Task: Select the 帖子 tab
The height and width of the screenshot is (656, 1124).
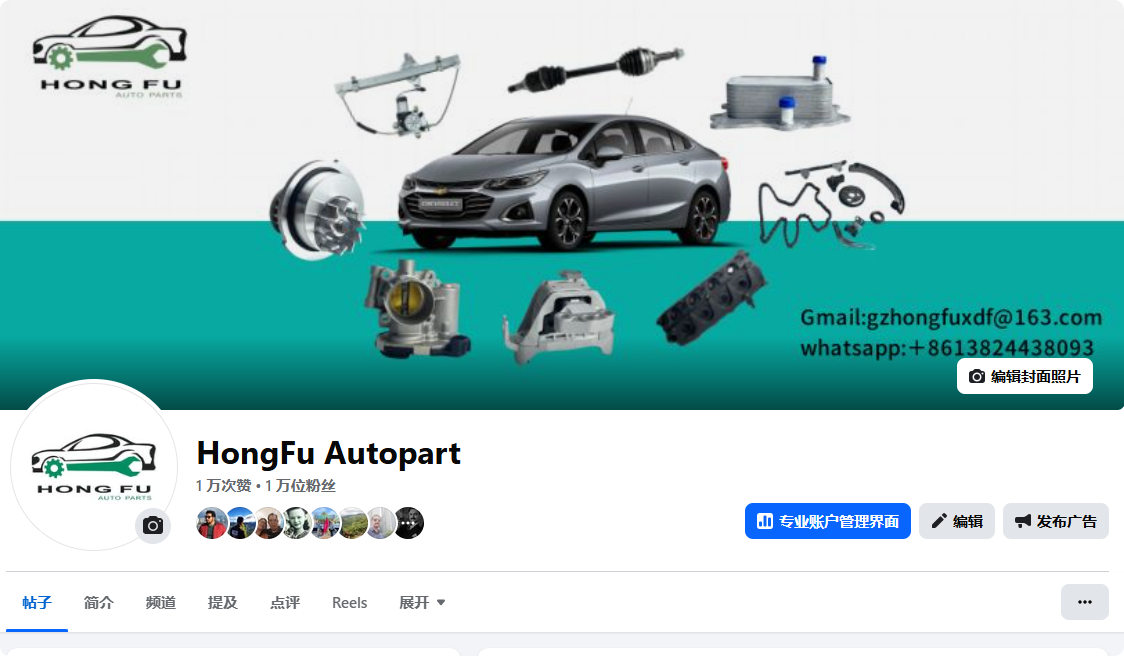Action: click(37, 602)
